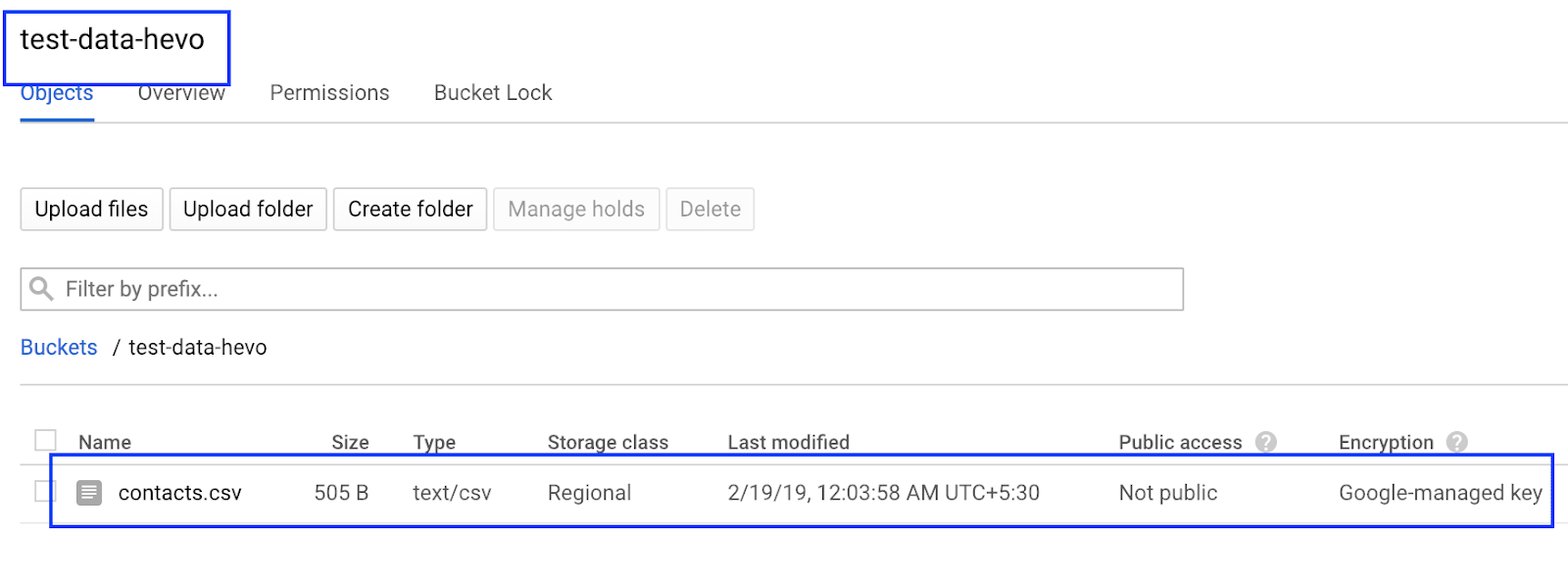Screen dimensions: 1568x582
Task: Open the Buckets breadcrumb link
Action: pos(58,347)
